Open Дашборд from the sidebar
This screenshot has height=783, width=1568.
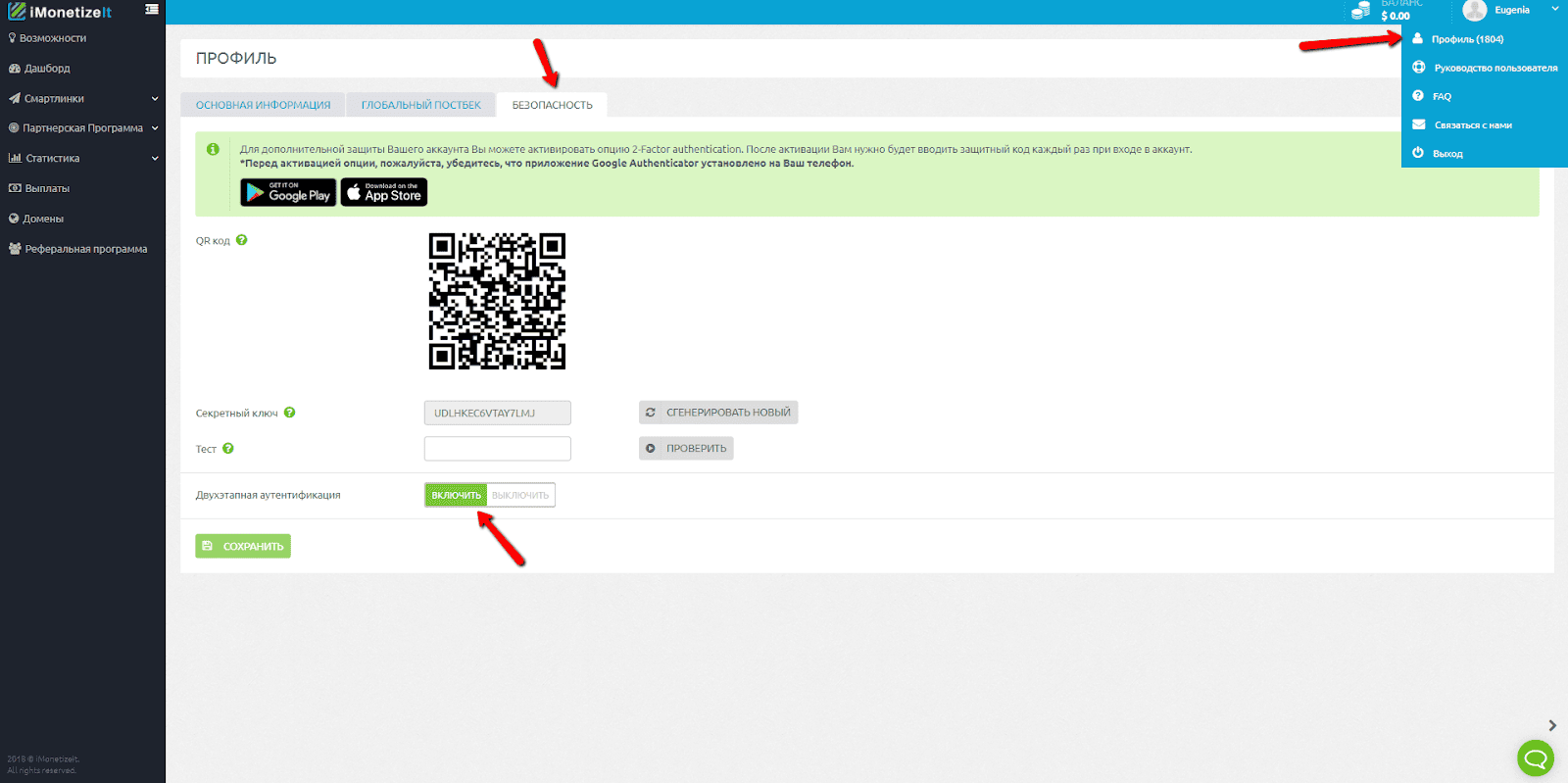(47, 69)
